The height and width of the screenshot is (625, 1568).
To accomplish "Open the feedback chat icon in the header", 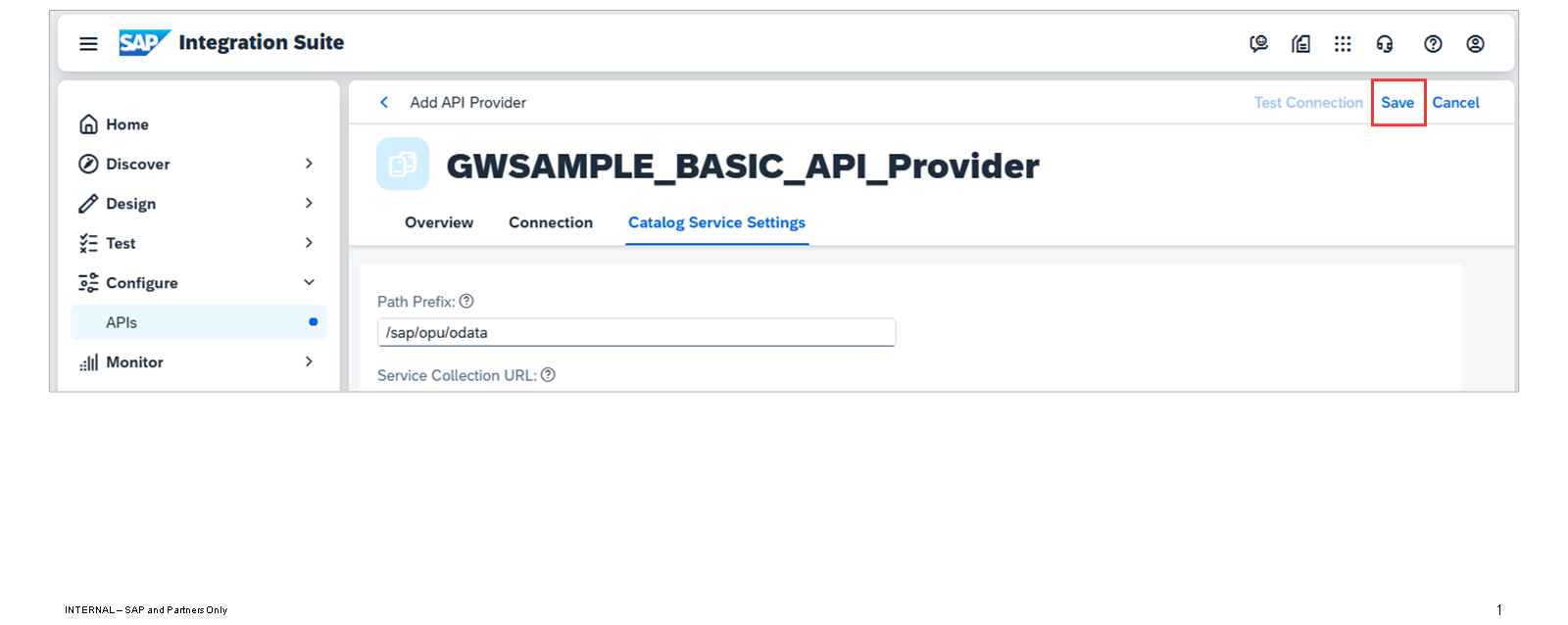I will (x=1258, y=44).
